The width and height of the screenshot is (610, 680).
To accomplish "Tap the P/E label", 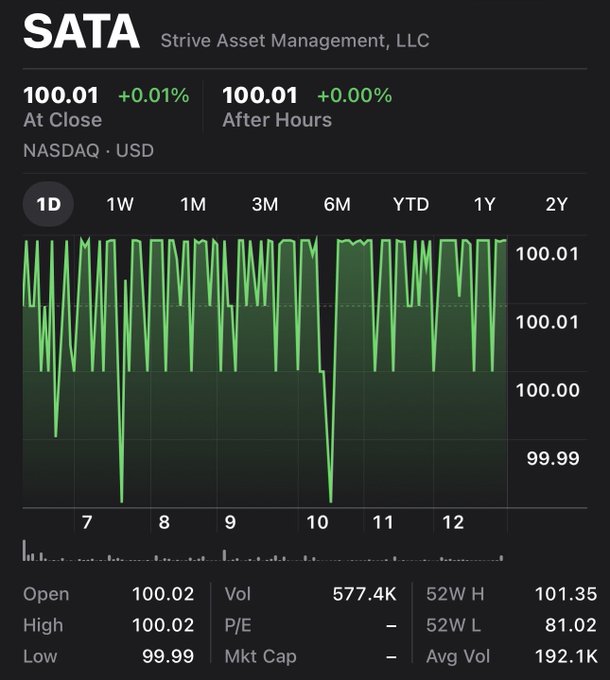I will click(x=238, y=625).
